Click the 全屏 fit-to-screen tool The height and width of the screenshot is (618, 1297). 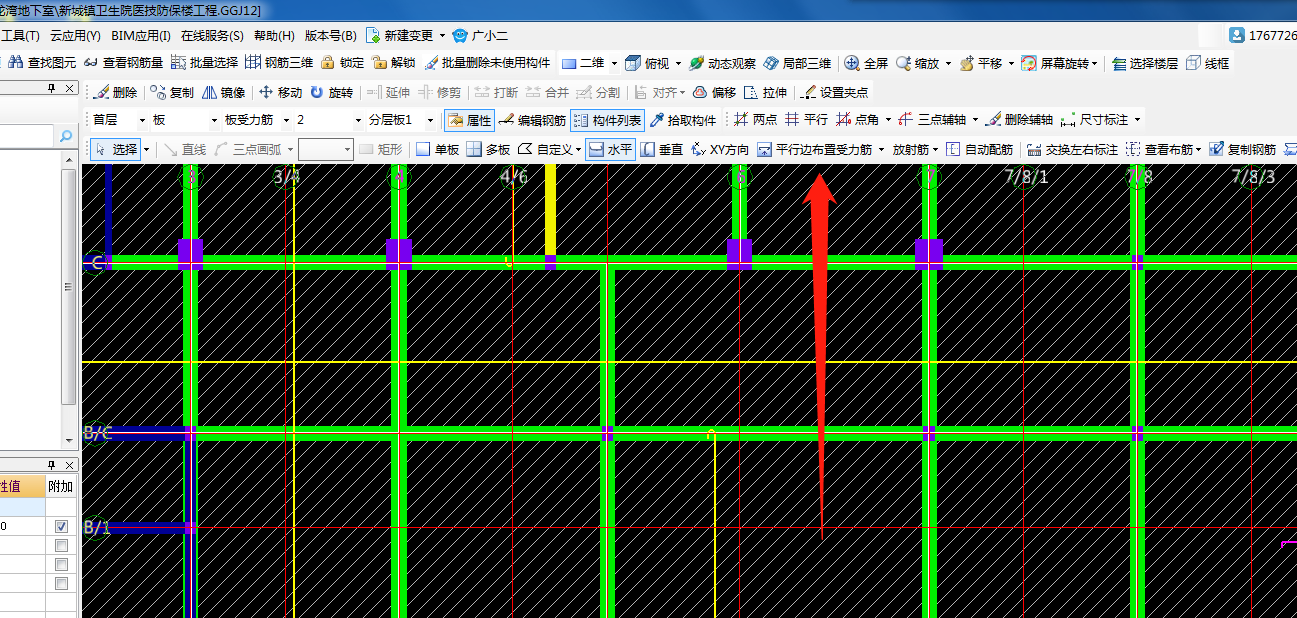click(866, 63)
